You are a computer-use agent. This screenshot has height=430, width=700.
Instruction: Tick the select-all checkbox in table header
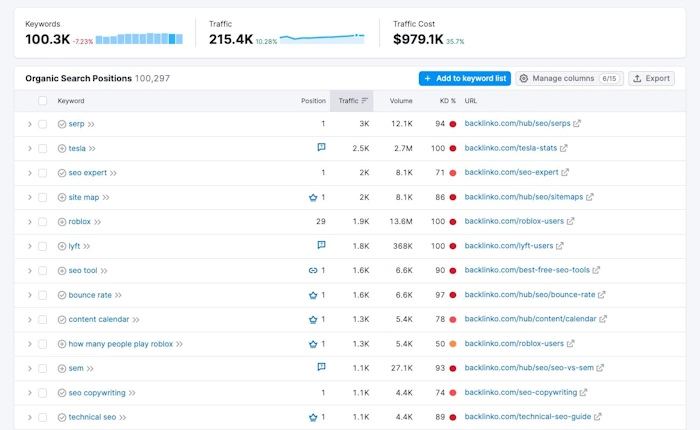[x=42, y=101]
